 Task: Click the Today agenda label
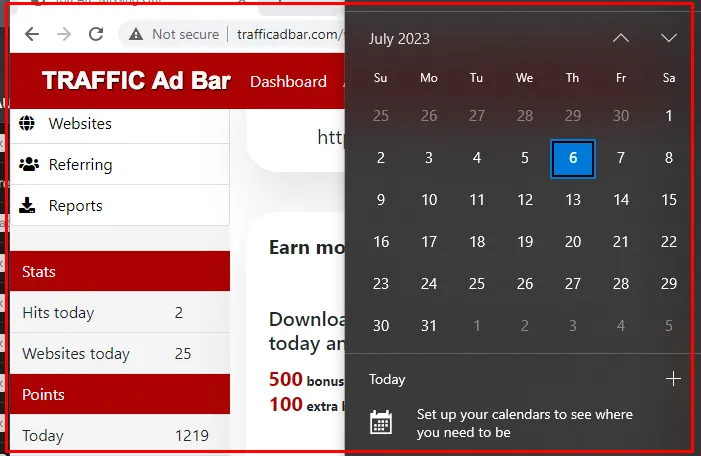point(387,380)
